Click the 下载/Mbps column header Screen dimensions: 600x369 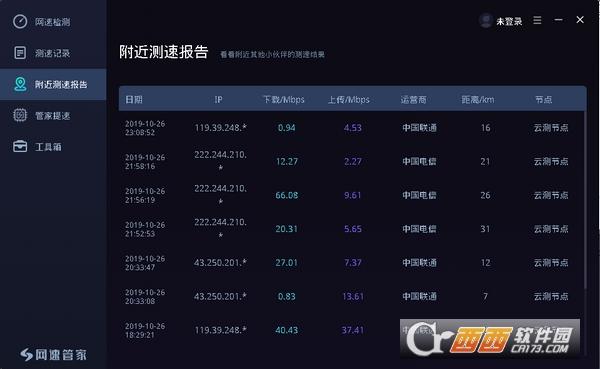tap(284, 100)
